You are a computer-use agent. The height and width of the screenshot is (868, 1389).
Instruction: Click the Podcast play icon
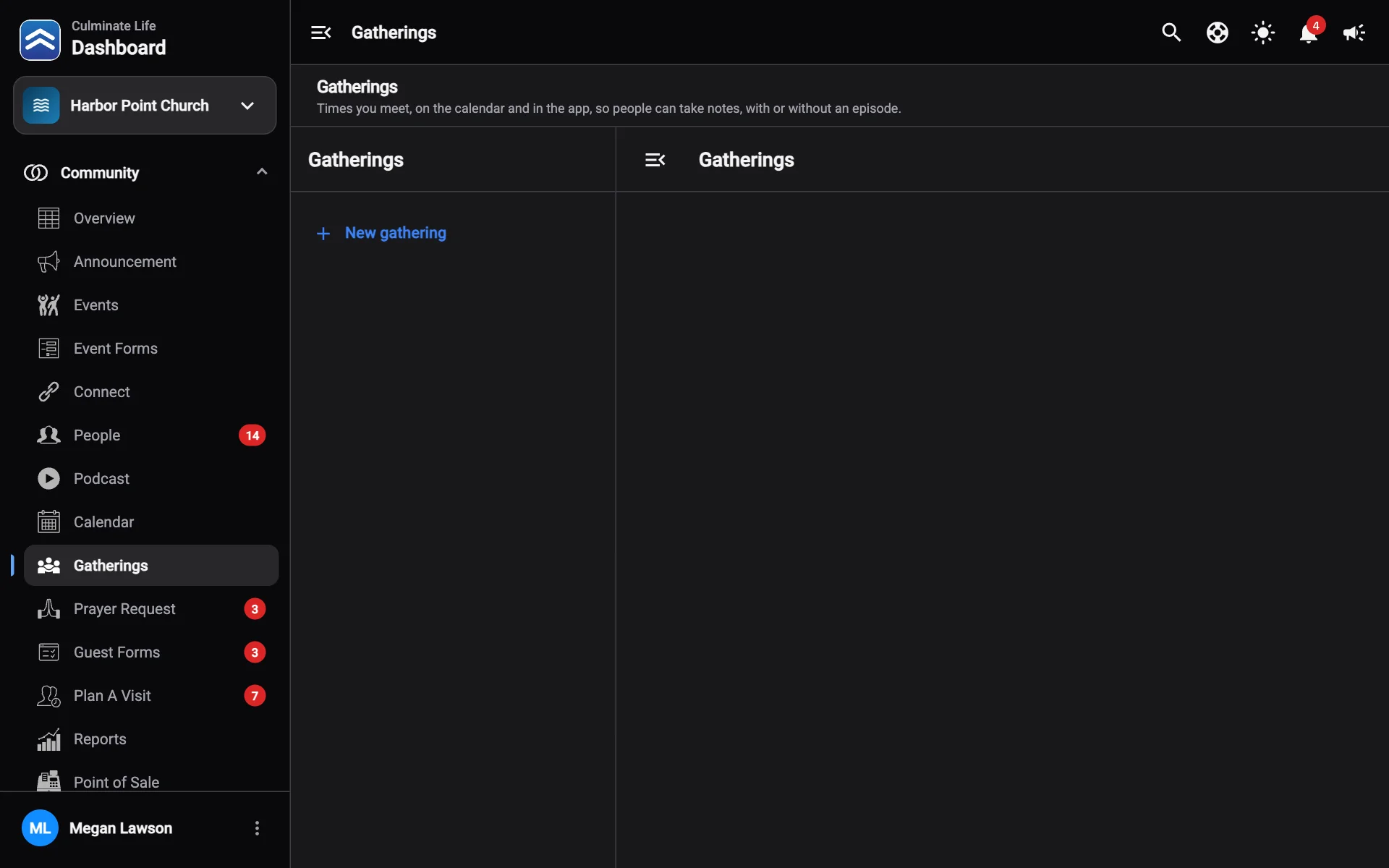coord(48,479)
